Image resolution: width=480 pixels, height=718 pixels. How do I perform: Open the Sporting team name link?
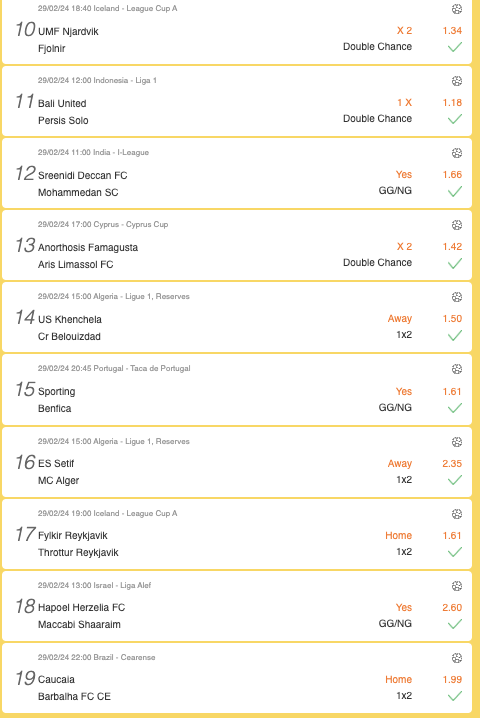[x=57, y=392]
